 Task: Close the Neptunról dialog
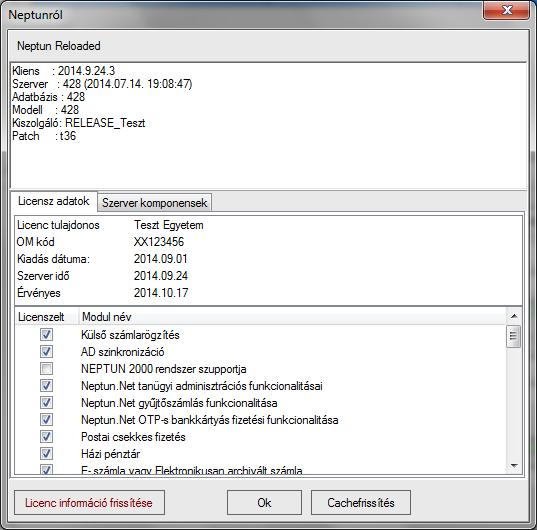tap(506, 10)
